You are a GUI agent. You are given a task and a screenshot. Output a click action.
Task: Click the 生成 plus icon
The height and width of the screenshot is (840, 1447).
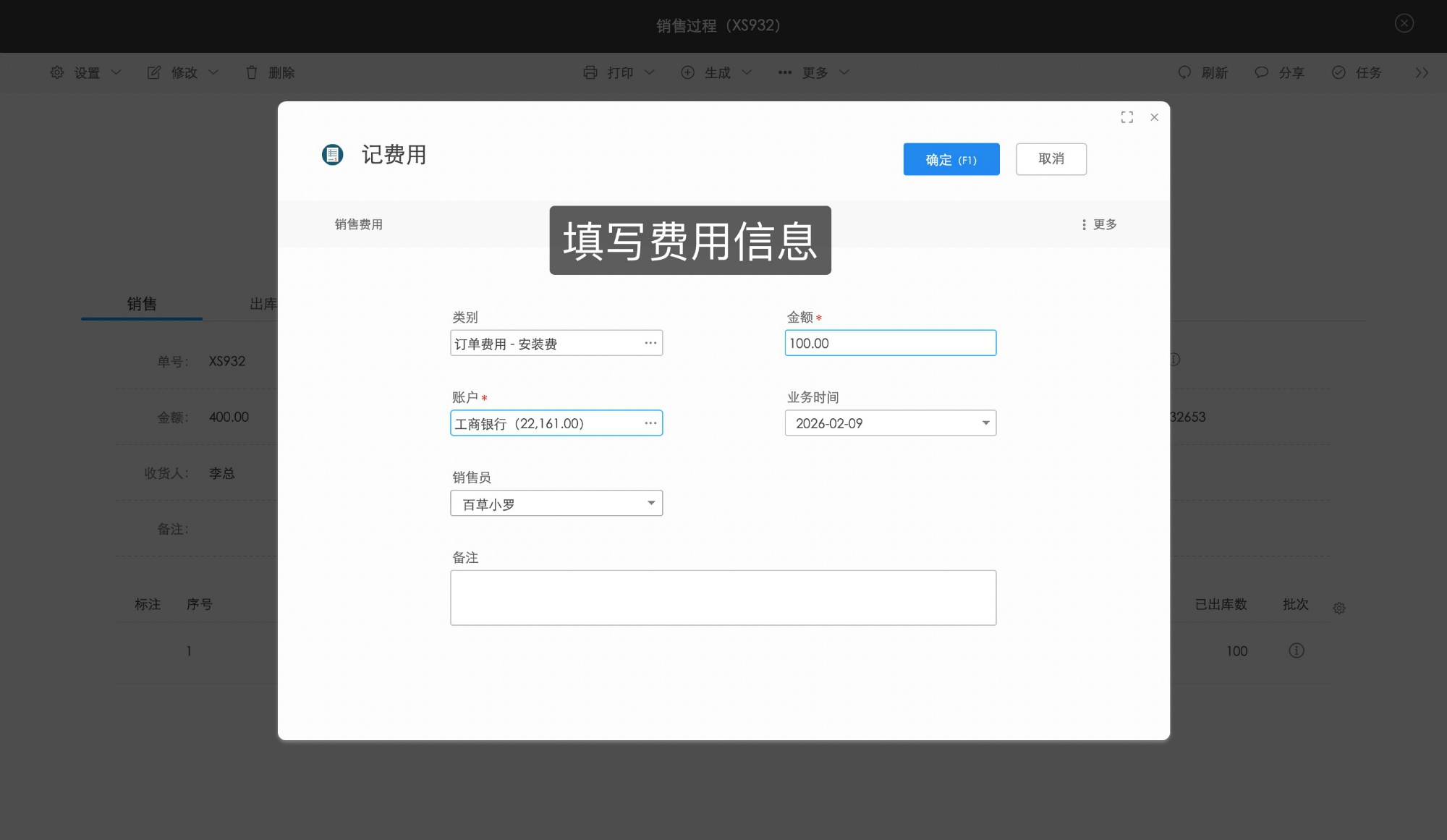point(688,72)
